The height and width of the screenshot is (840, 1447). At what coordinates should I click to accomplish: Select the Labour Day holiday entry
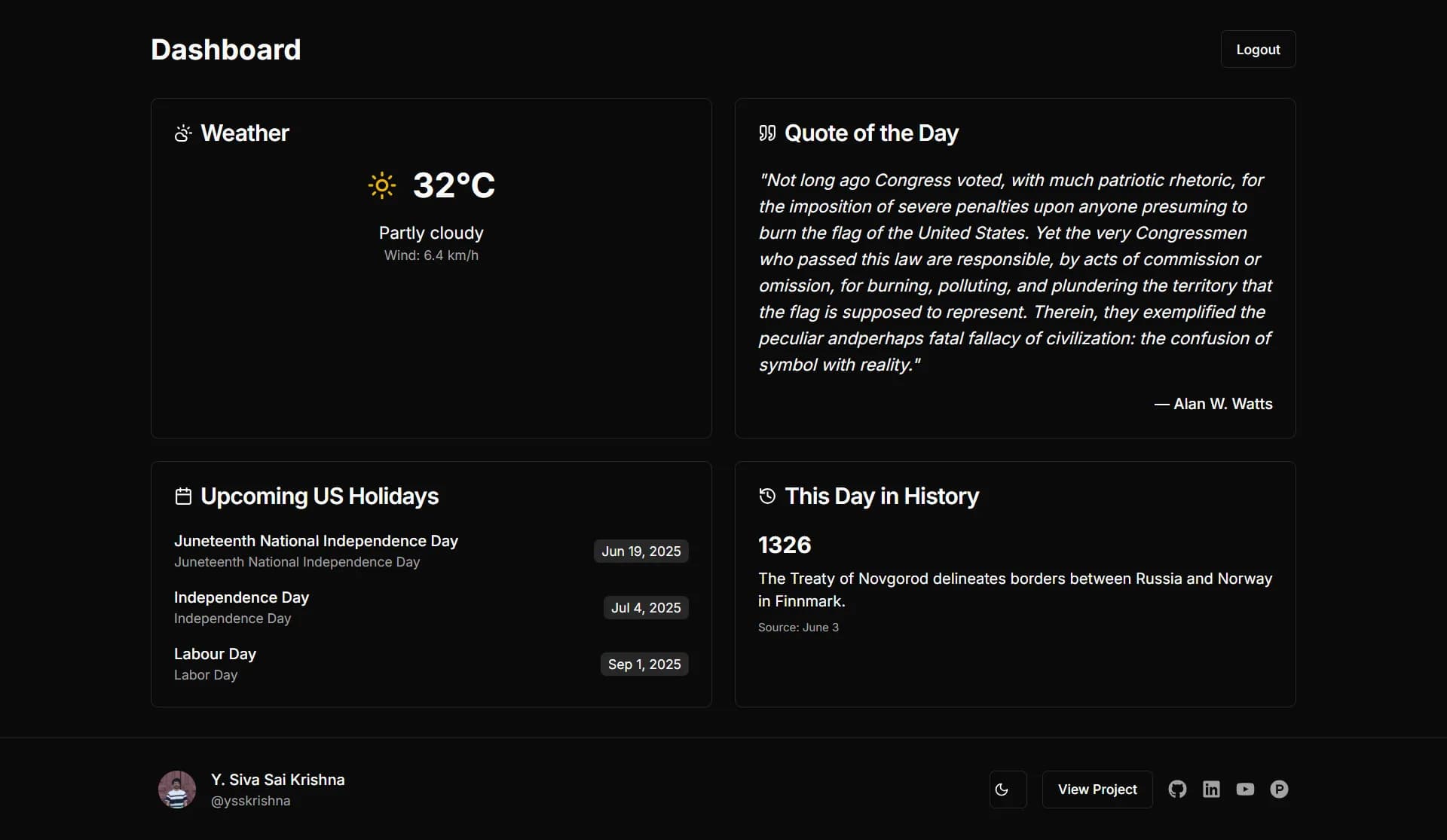[x=431, y=664]
